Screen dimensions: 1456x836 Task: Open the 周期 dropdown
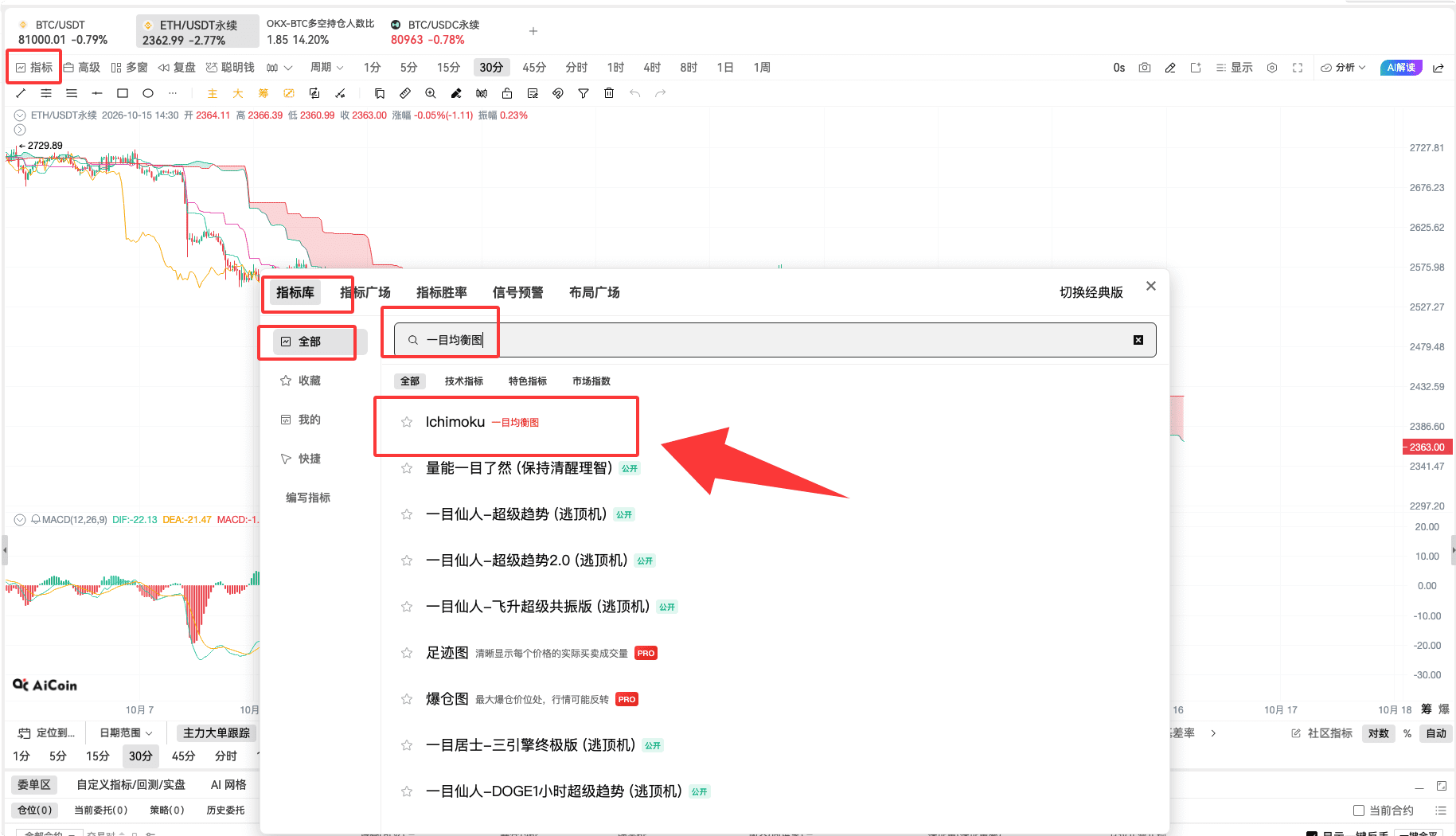[x=326, y=68]
